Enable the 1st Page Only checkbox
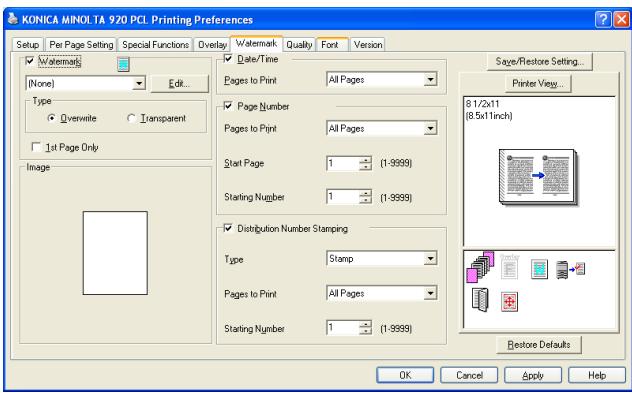The height and width of the screenshot is (393, 632). [x=36, y=147]
